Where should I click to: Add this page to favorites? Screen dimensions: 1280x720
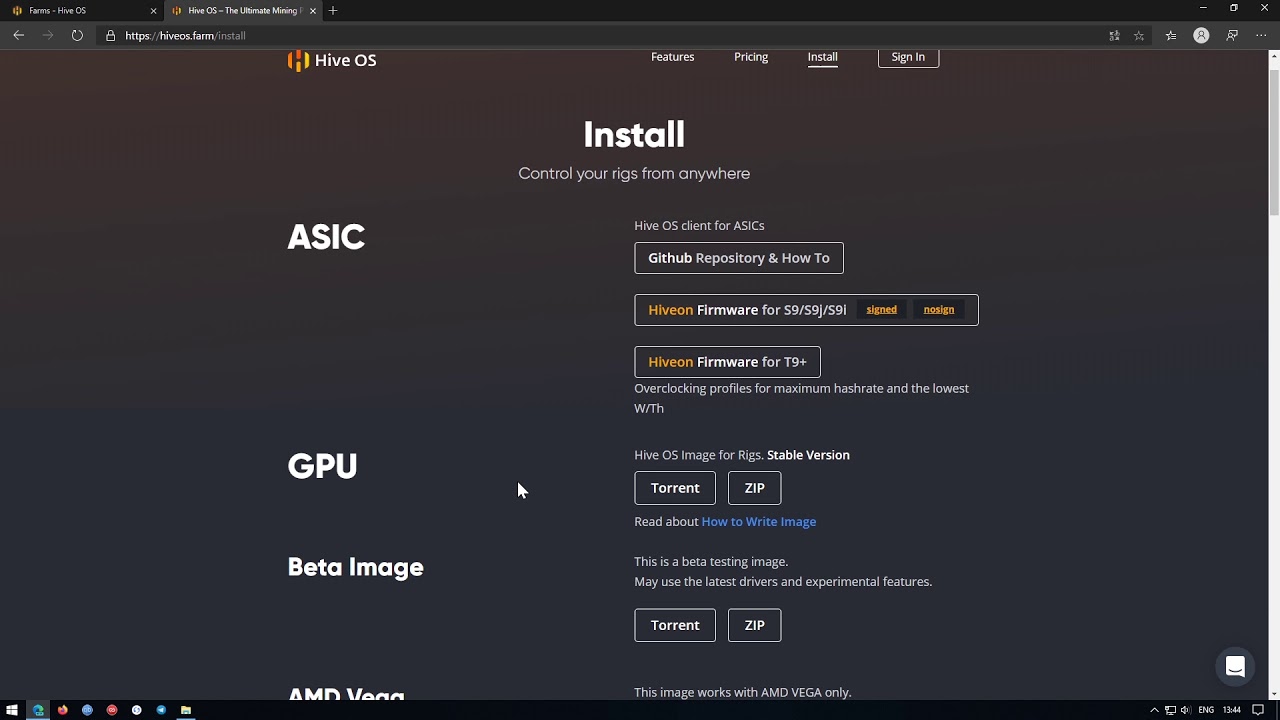coord(1139,36)
